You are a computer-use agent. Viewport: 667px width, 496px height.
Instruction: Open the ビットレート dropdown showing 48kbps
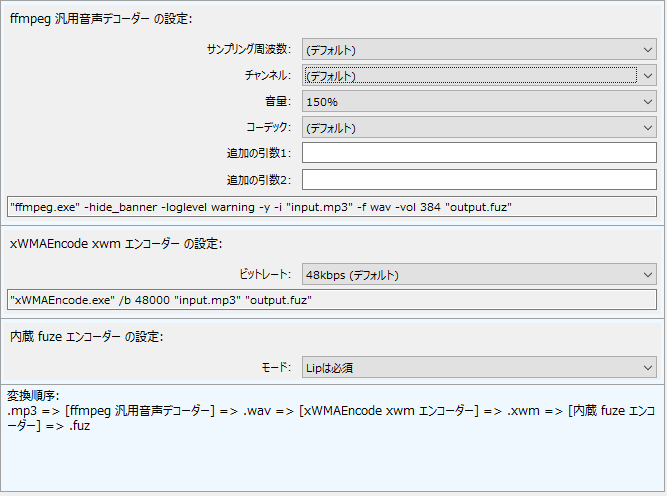pos(479,275)
